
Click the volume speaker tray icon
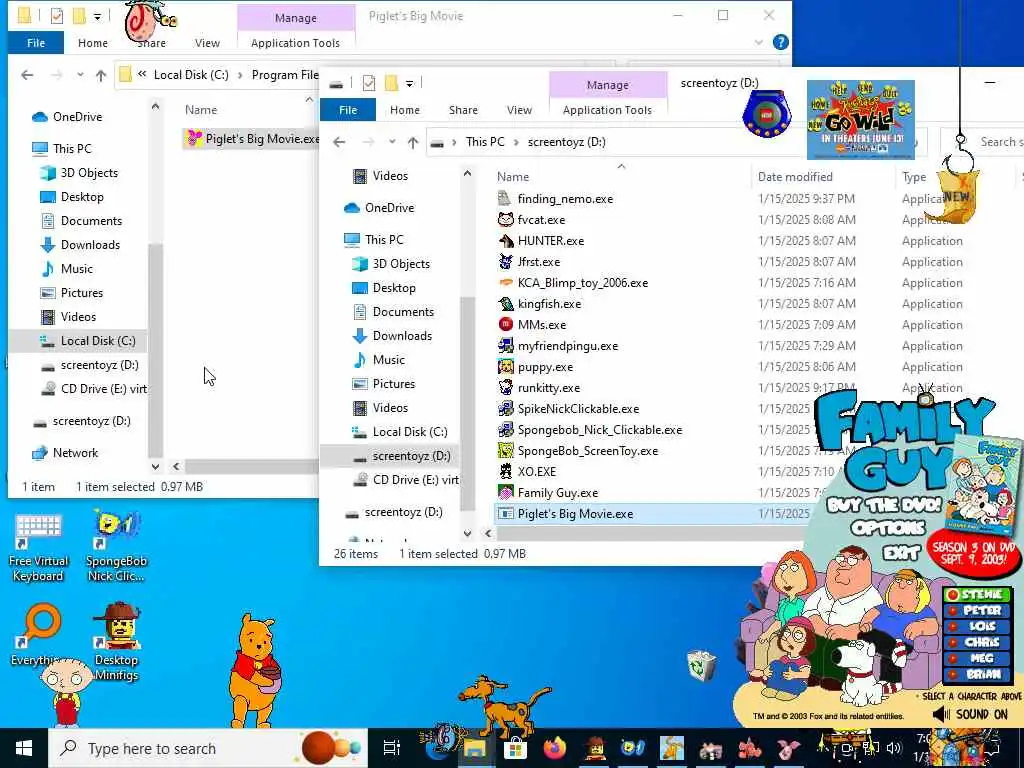(893, 748)
